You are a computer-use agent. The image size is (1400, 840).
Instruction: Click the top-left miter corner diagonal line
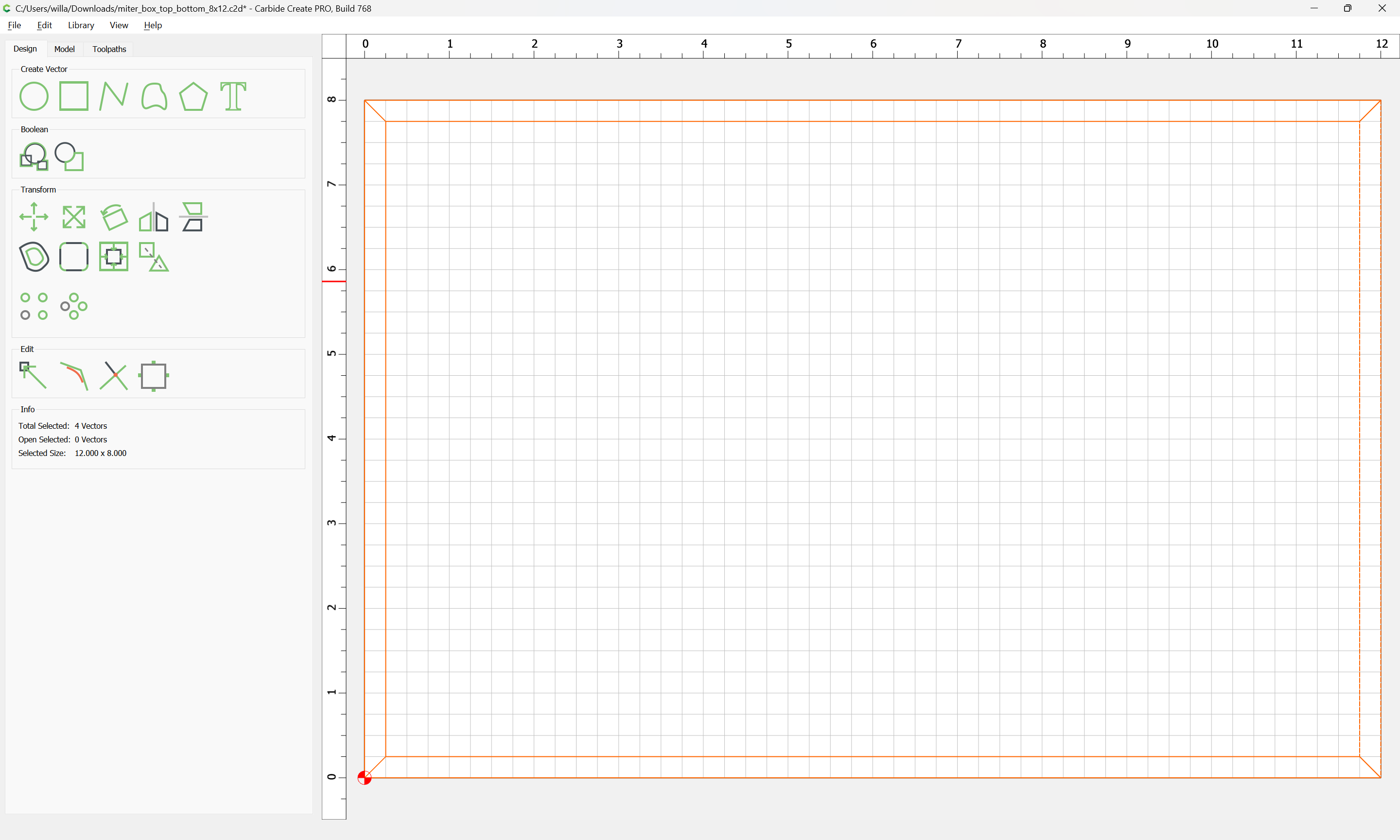click(x=375, y=111)
